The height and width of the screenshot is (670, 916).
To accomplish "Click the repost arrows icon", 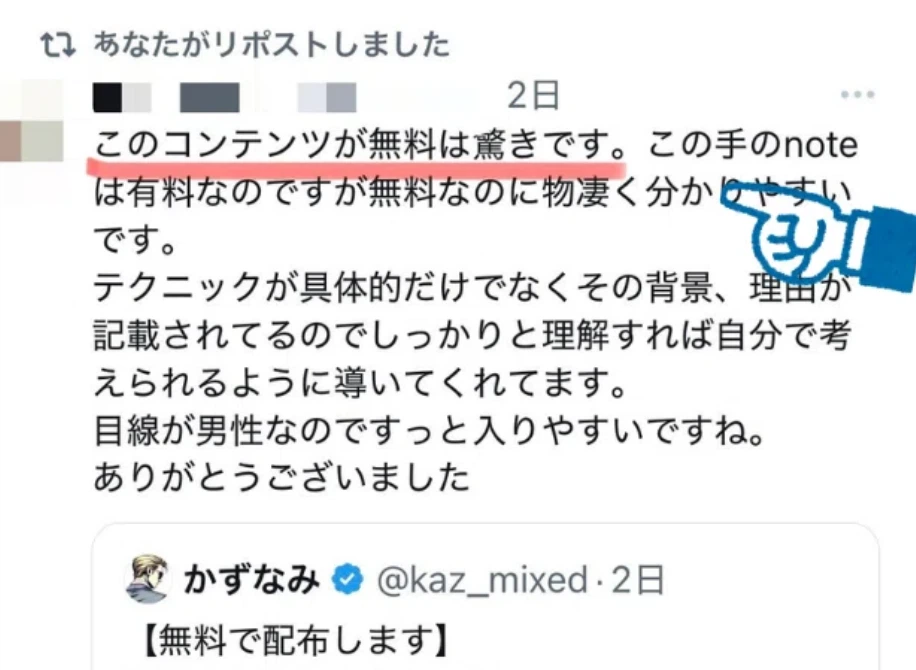I will tap(58, 44).
